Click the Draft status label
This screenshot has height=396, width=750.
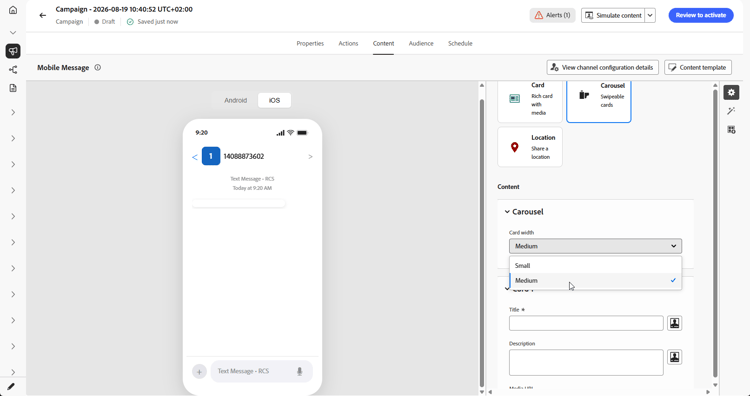pos(105,22)
